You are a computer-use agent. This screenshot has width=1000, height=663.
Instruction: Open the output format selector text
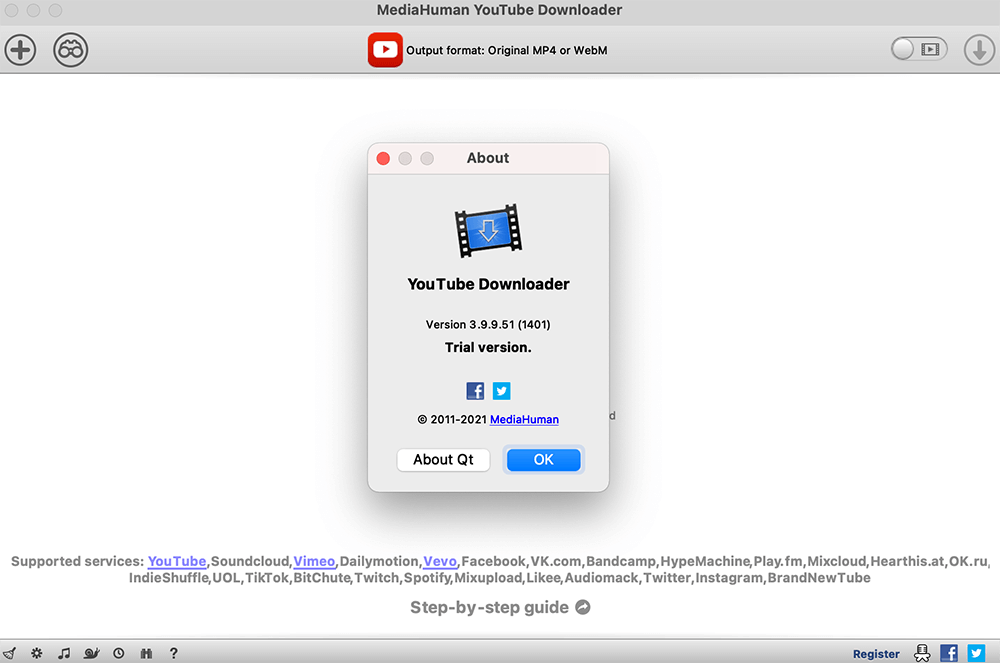[x=506, y=50]
